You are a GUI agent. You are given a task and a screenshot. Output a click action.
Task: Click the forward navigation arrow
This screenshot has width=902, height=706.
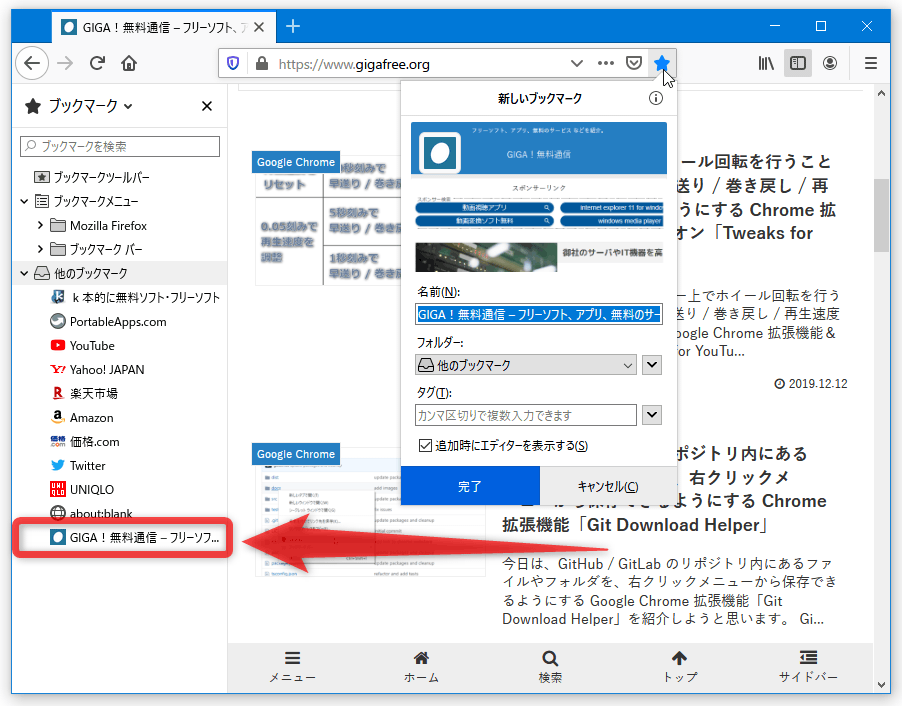[x=65, y=63]
